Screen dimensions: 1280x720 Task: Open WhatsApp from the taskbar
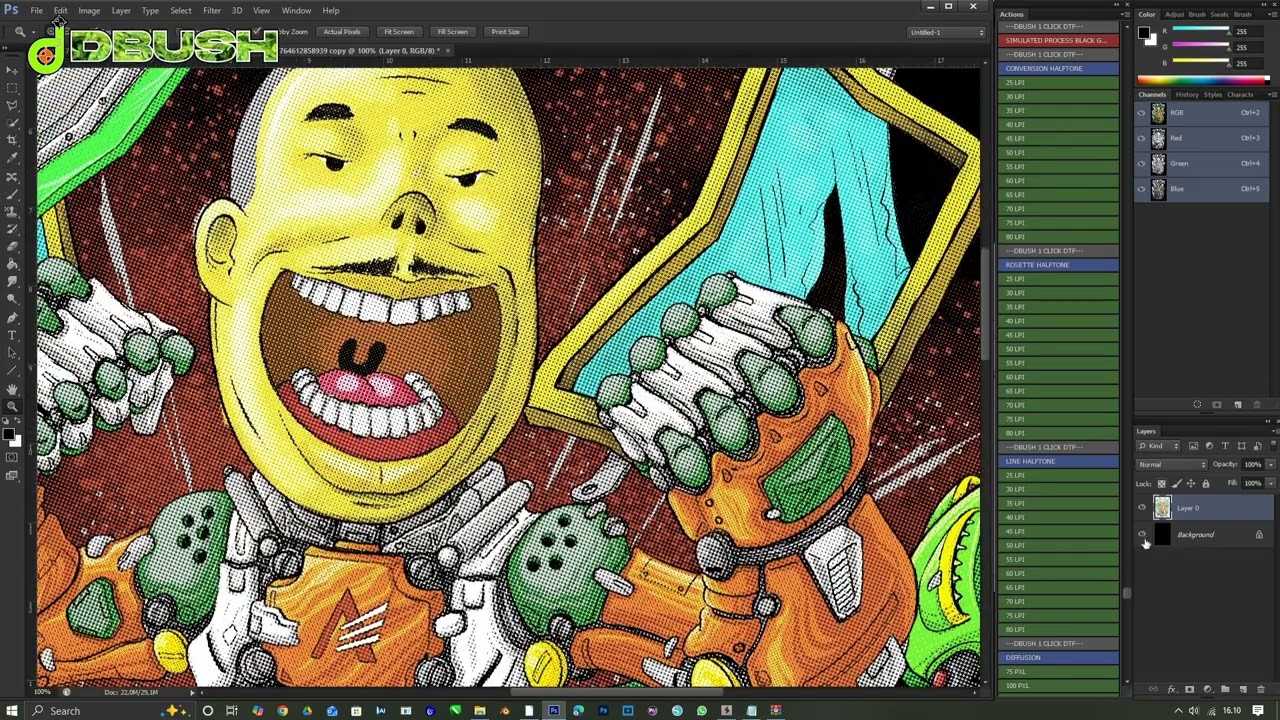(702, 711)
